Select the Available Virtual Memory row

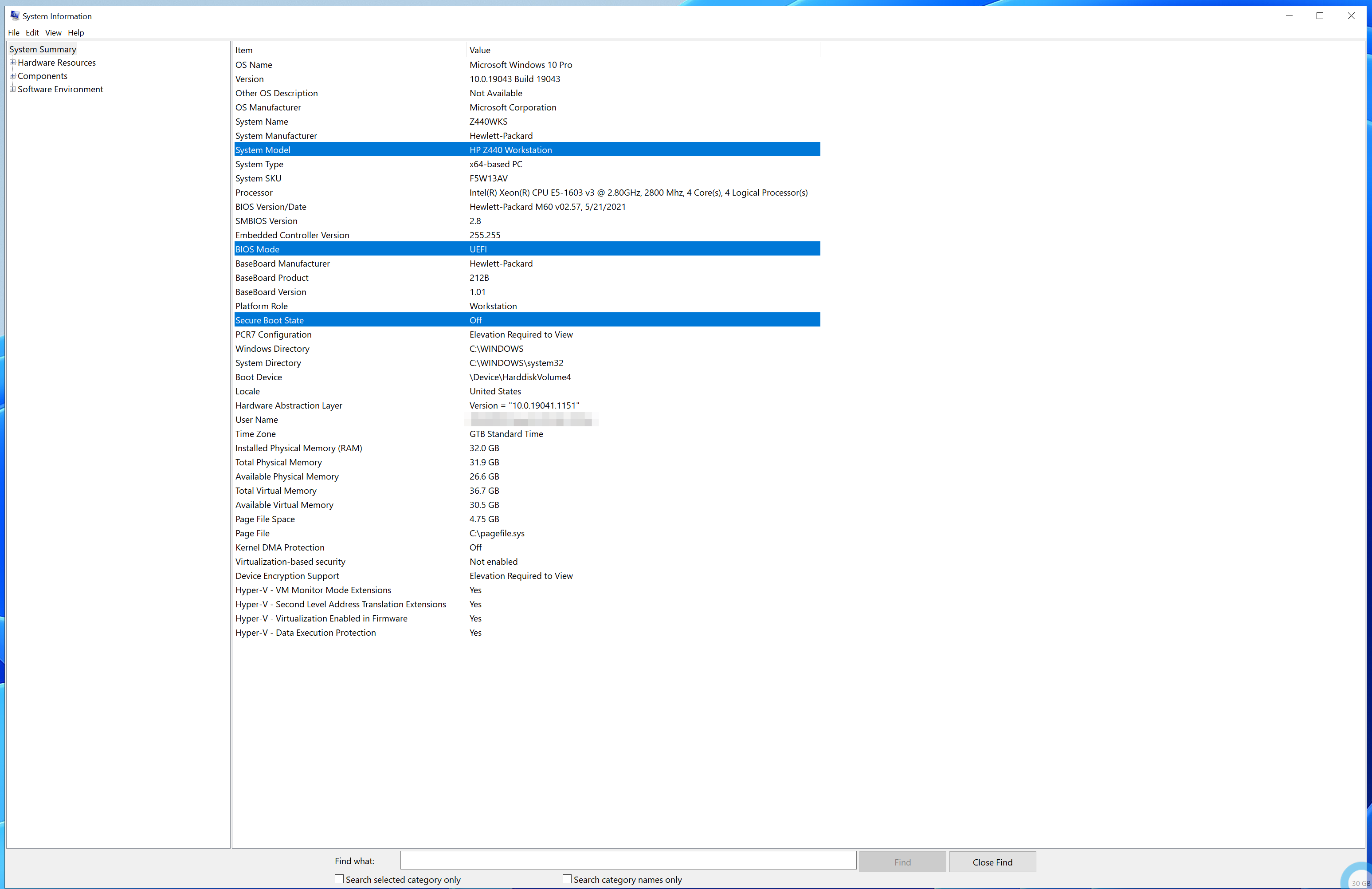(527, 505)
